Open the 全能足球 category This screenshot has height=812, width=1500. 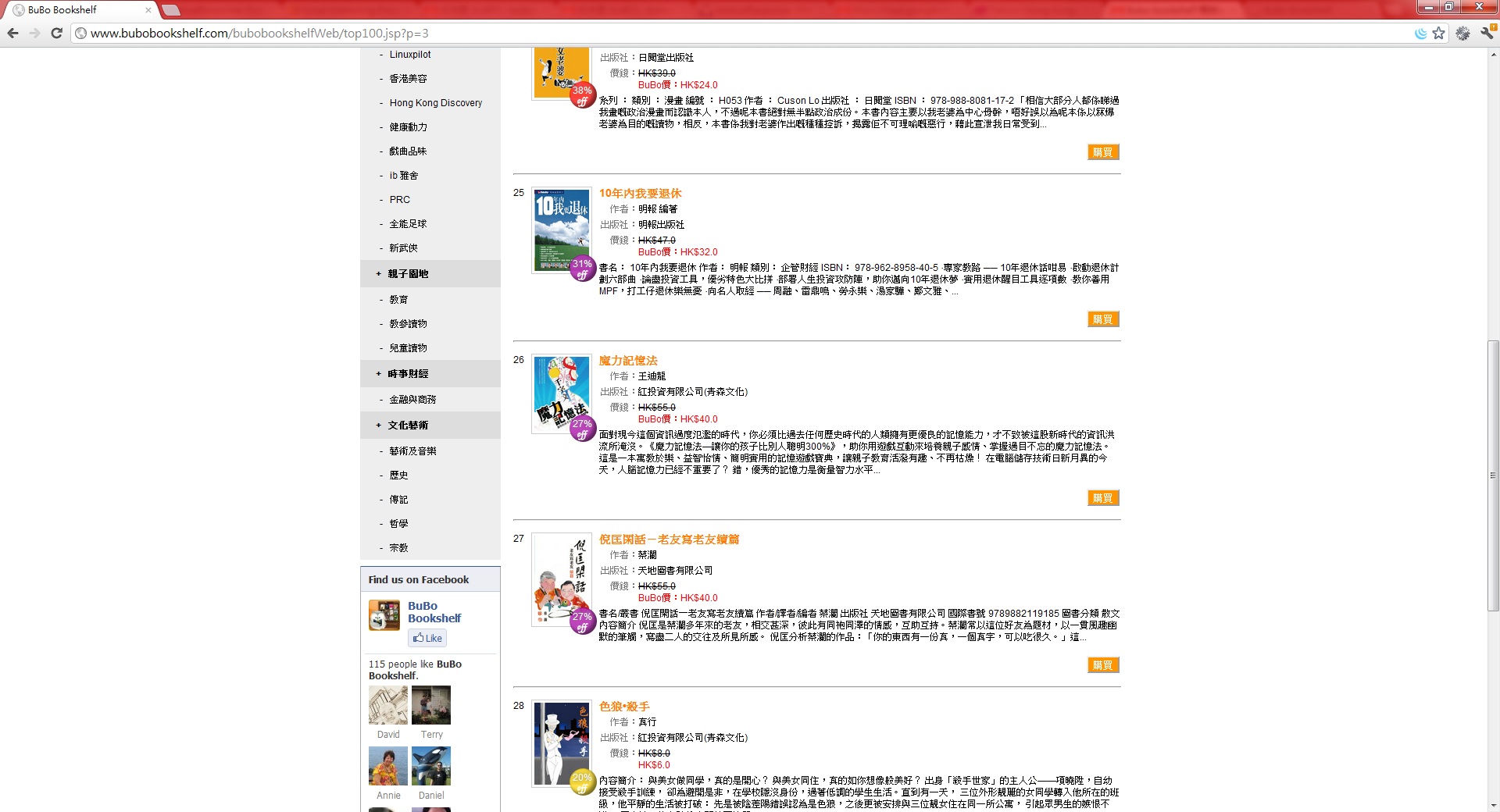click(x=408, y=224)
